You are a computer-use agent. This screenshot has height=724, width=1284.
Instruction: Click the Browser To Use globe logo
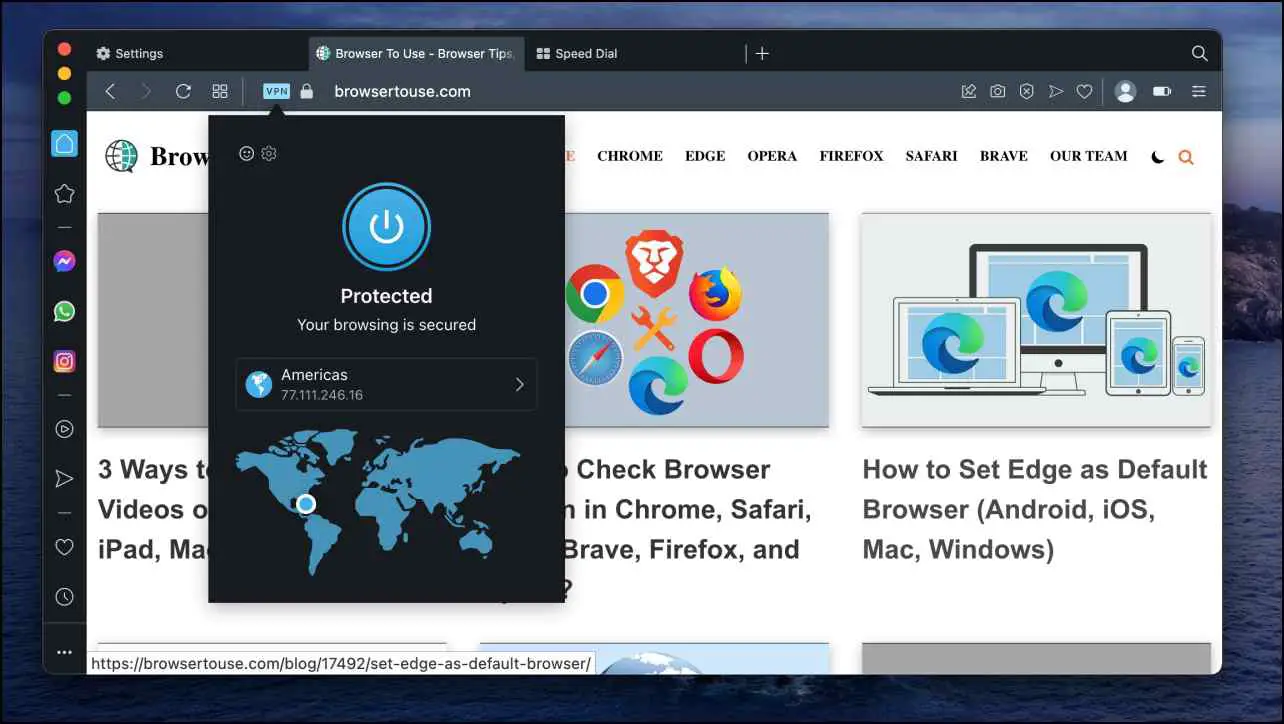tap(121, 156)
